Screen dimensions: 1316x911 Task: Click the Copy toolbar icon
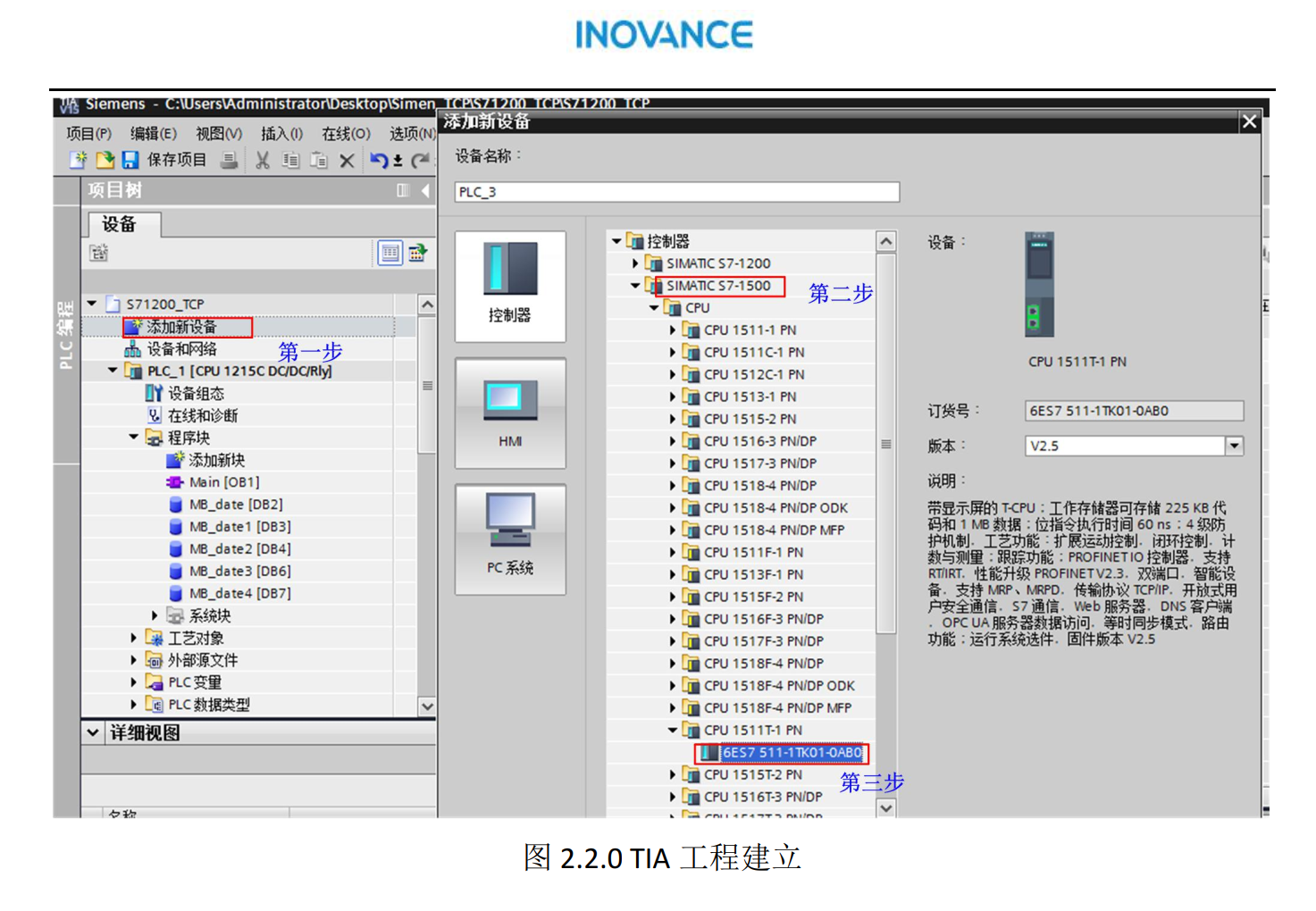[290, 161]
